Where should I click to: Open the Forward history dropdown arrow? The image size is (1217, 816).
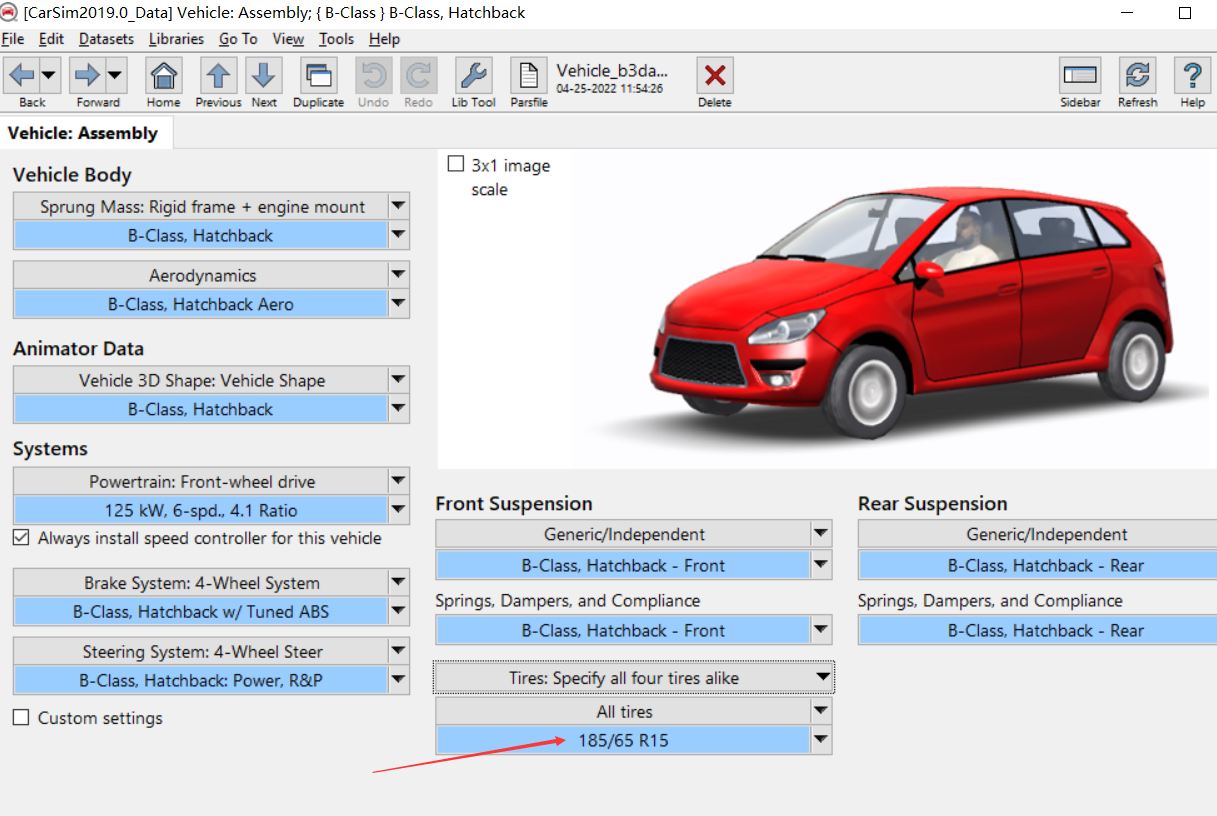[x=115, y=75]
